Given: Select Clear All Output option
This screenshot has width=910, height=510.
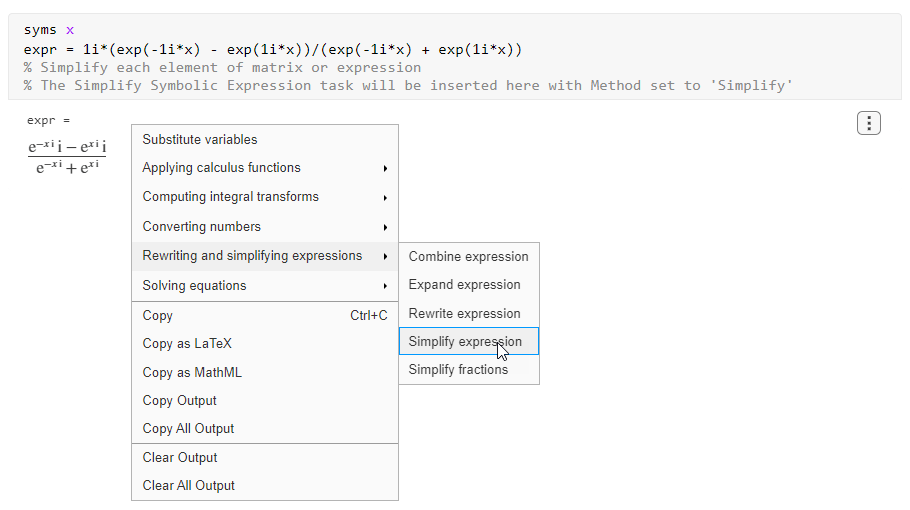Looking at the screenshot, I should coord(189,486).
